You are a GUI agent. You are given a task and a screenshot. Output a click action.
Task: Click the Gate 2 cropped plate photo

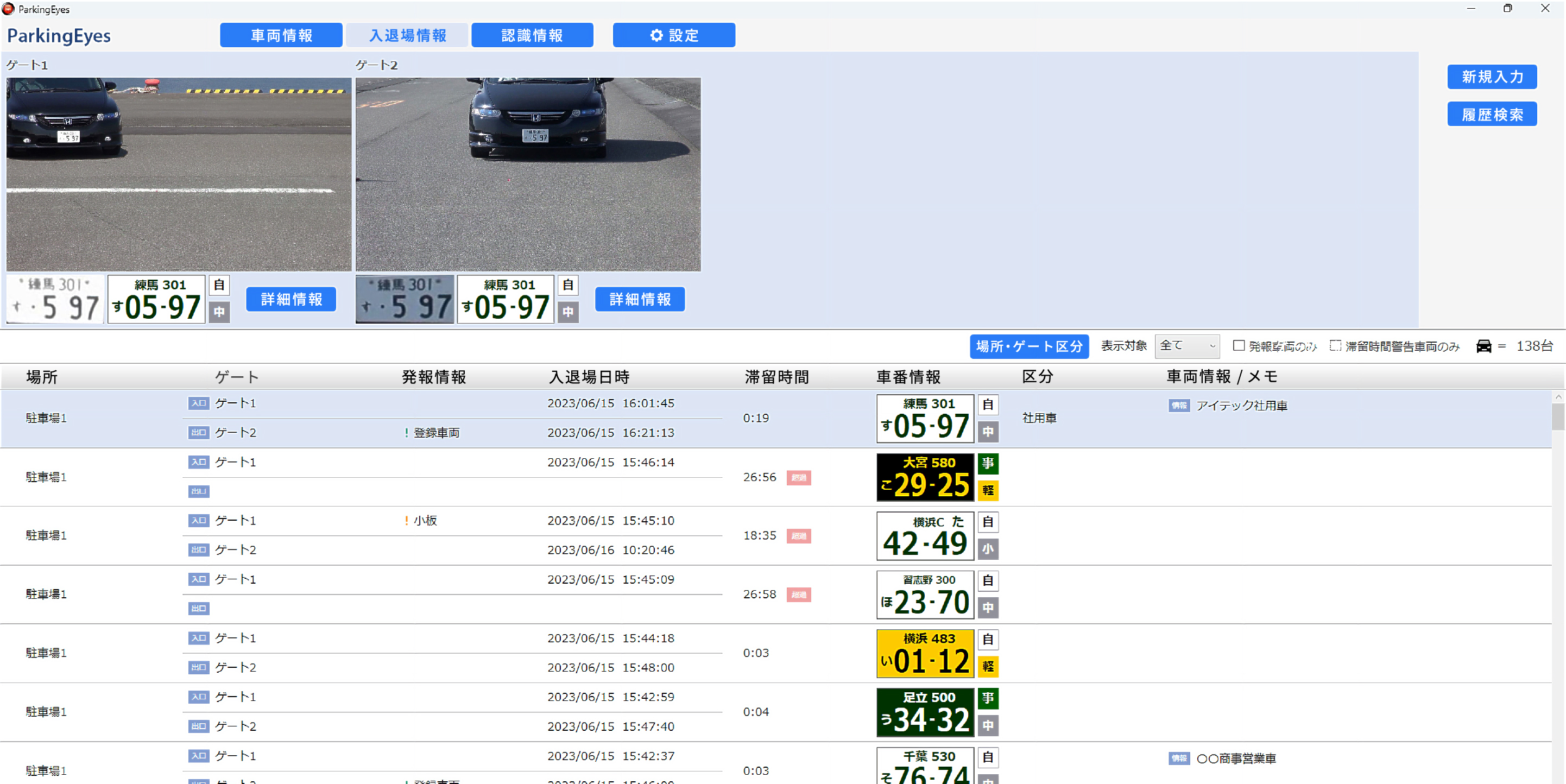(405, 299)
